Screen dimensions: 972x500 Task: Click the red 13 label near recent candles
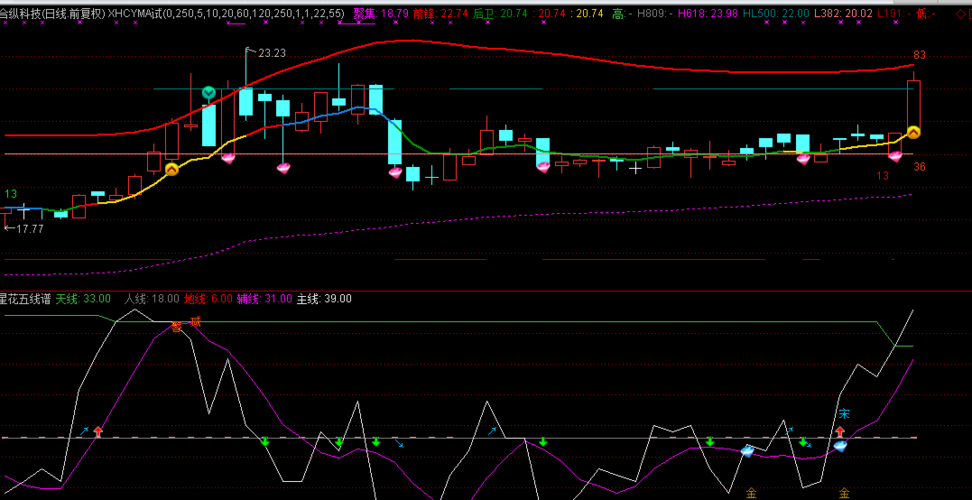883,176
